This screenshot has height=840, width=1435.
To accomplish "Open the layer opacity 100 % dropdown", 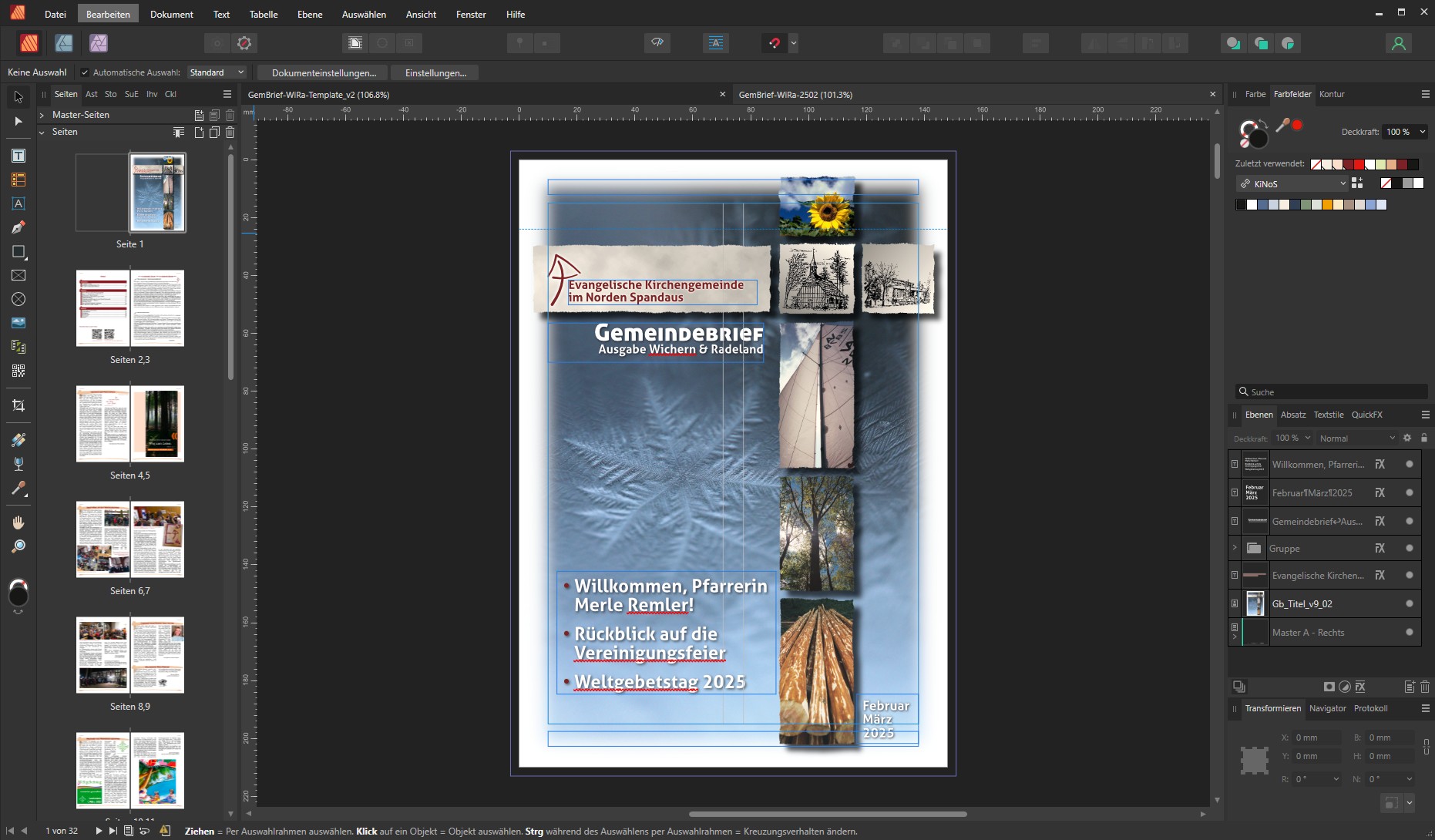I will [x=1292, y=438].
